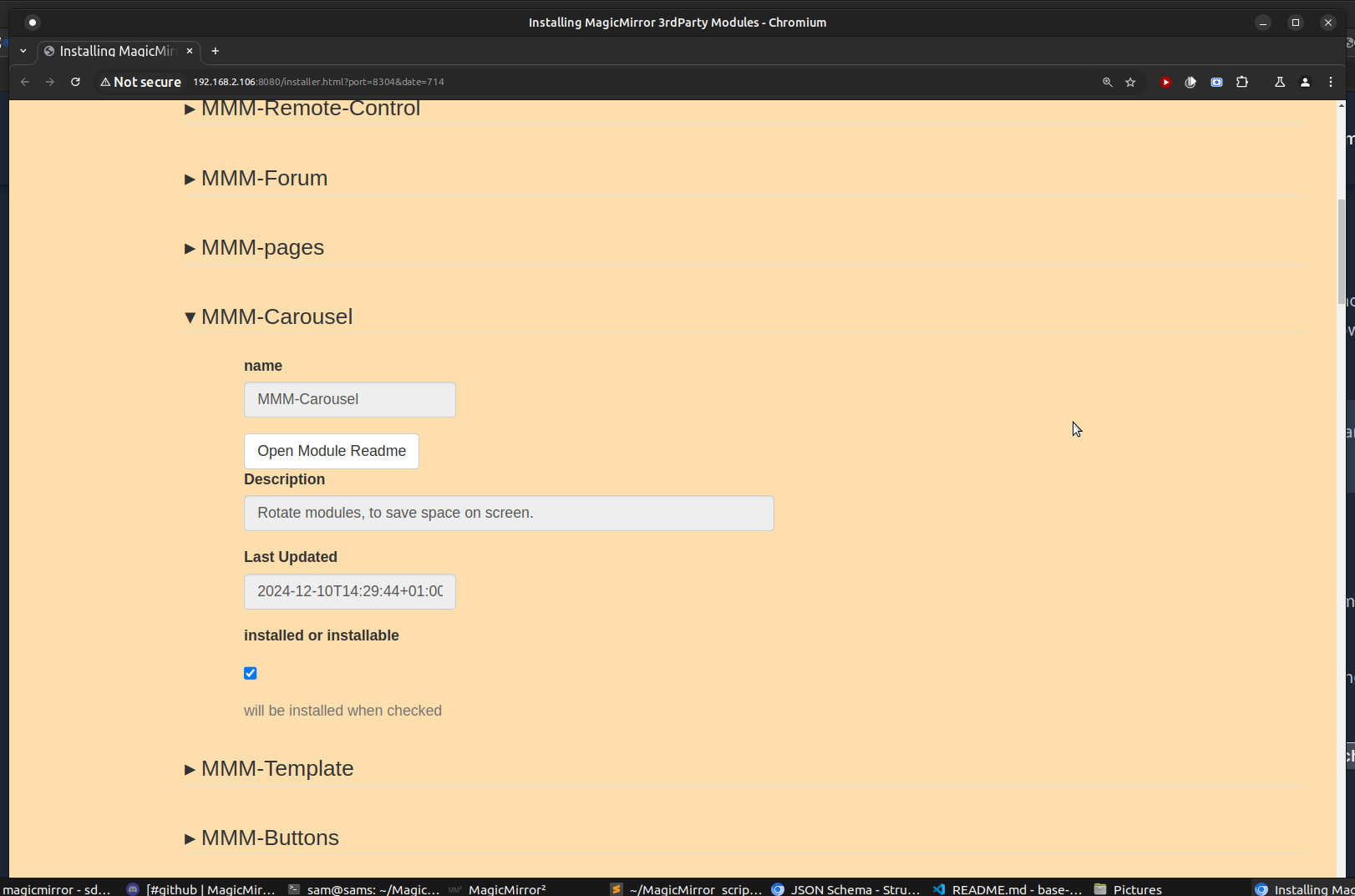Click the page vertical scrollbar thumb

[x=1342, y=251]
